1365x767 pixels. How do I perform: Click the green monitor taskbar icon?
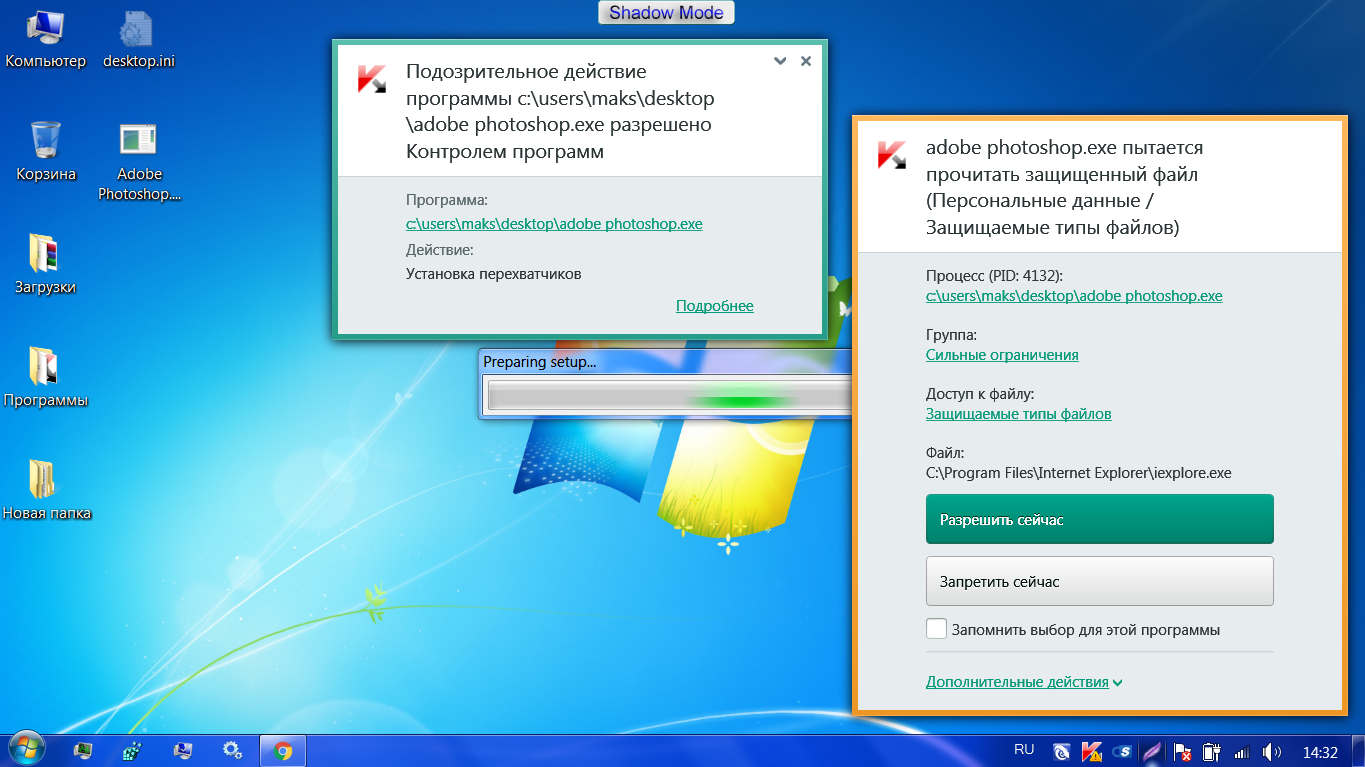coord(84,751)
